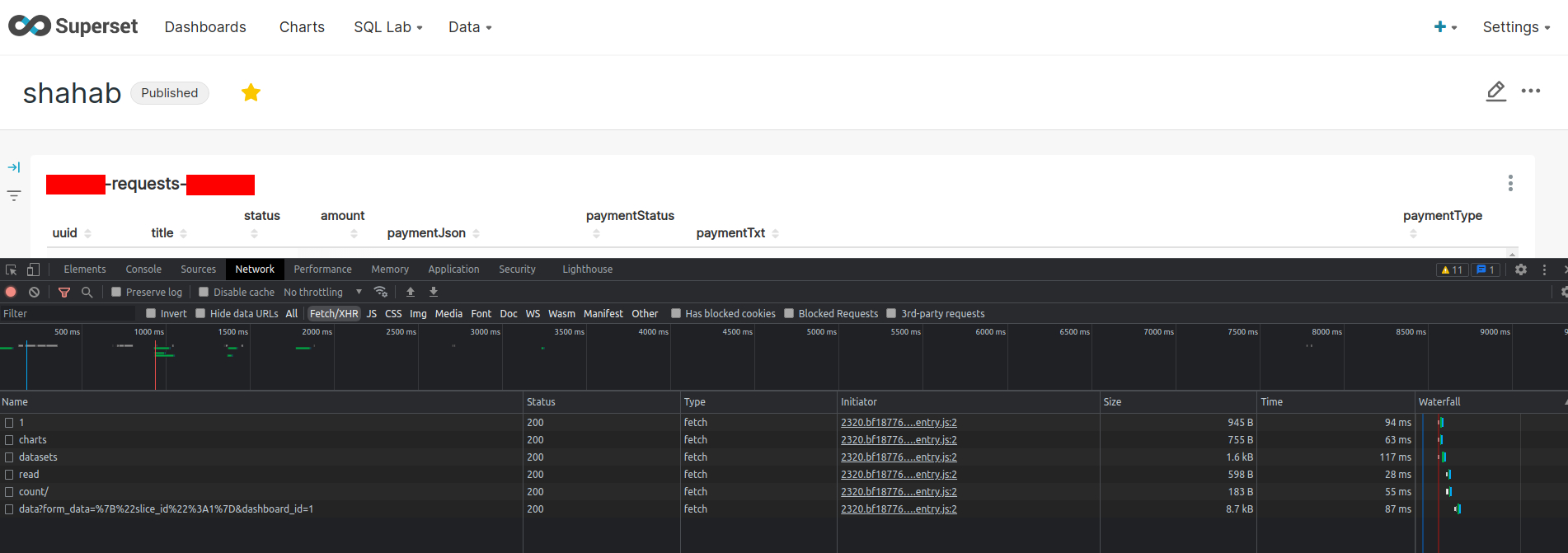Filter requests by JS
1568x553 pixels.
372,313
